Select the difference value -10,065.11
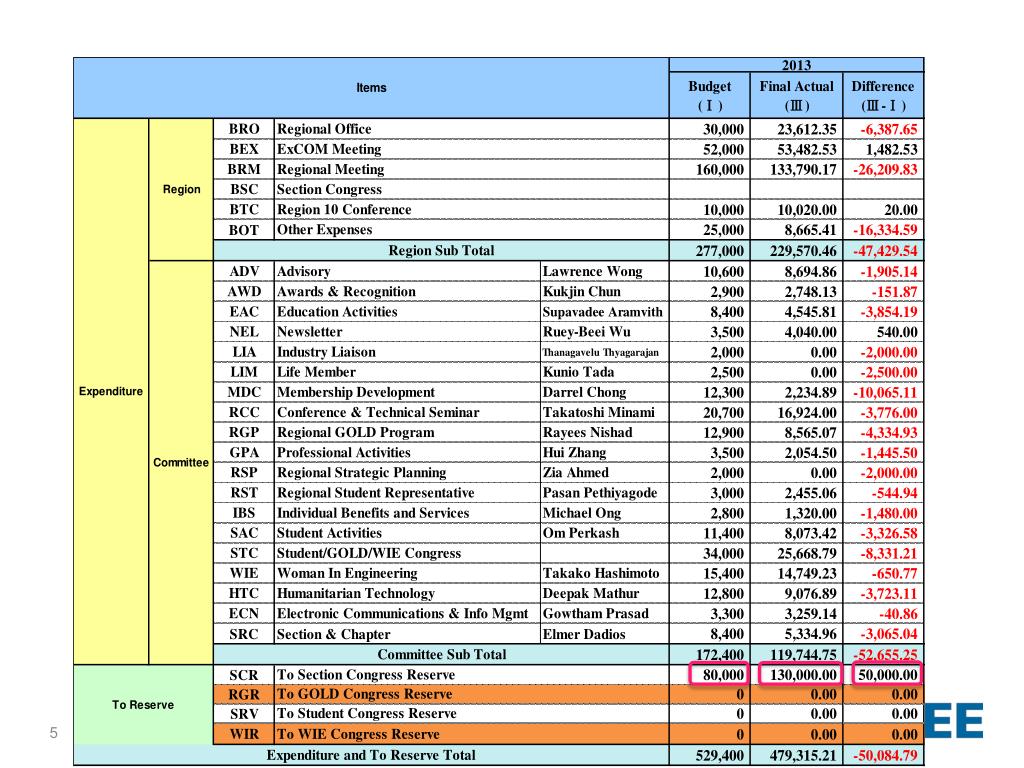The image size is (1024, 768). pyautogui.click(x=884, y=392)
